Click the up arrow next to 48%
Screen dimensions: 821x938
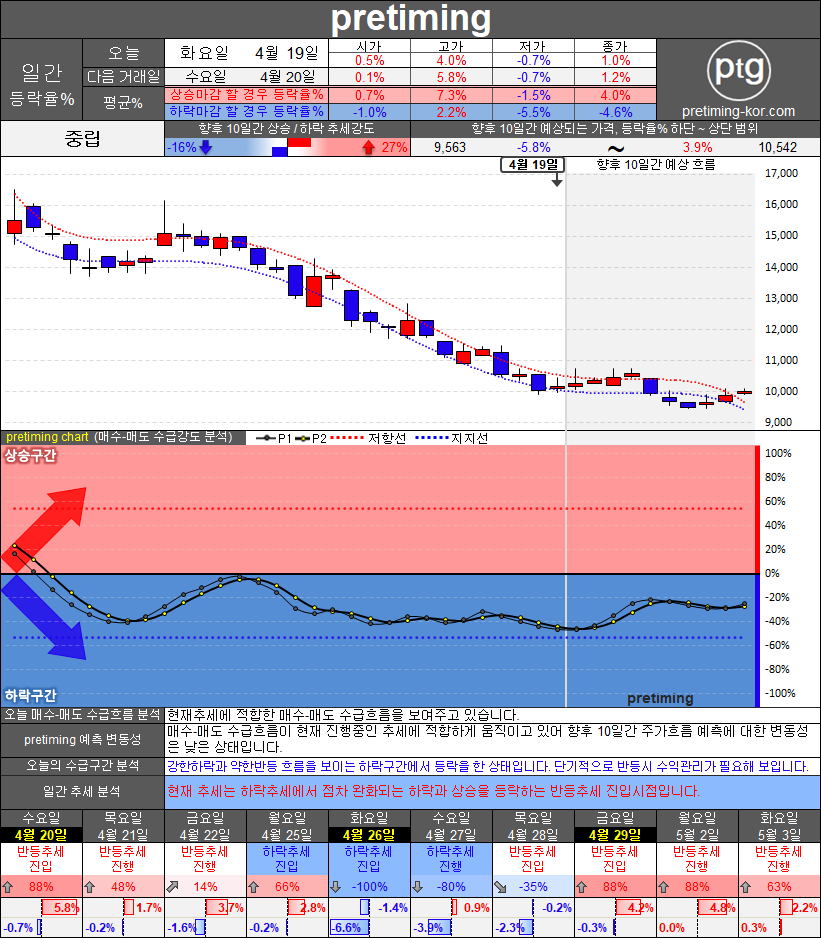89,887
